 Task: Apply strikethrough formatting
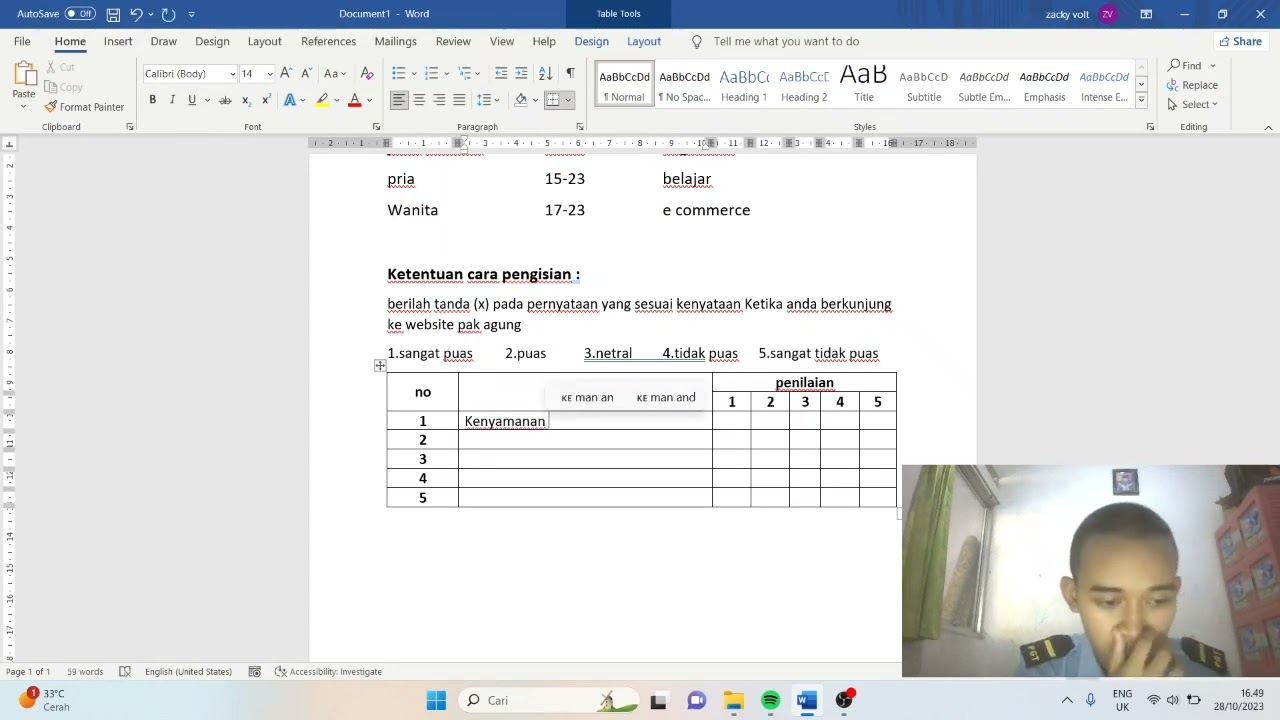click(225, 100)
